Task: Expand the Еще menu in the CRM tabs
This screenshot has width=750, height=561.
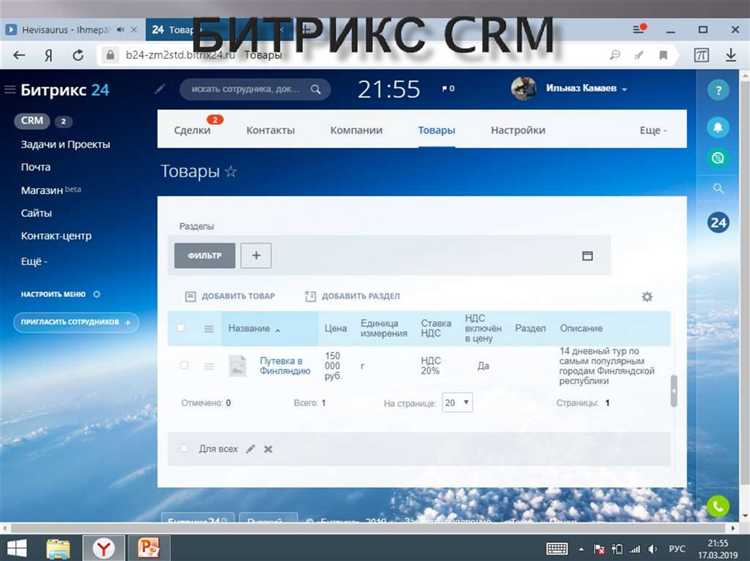Action: pyautogui.click(x=653, y=131)
